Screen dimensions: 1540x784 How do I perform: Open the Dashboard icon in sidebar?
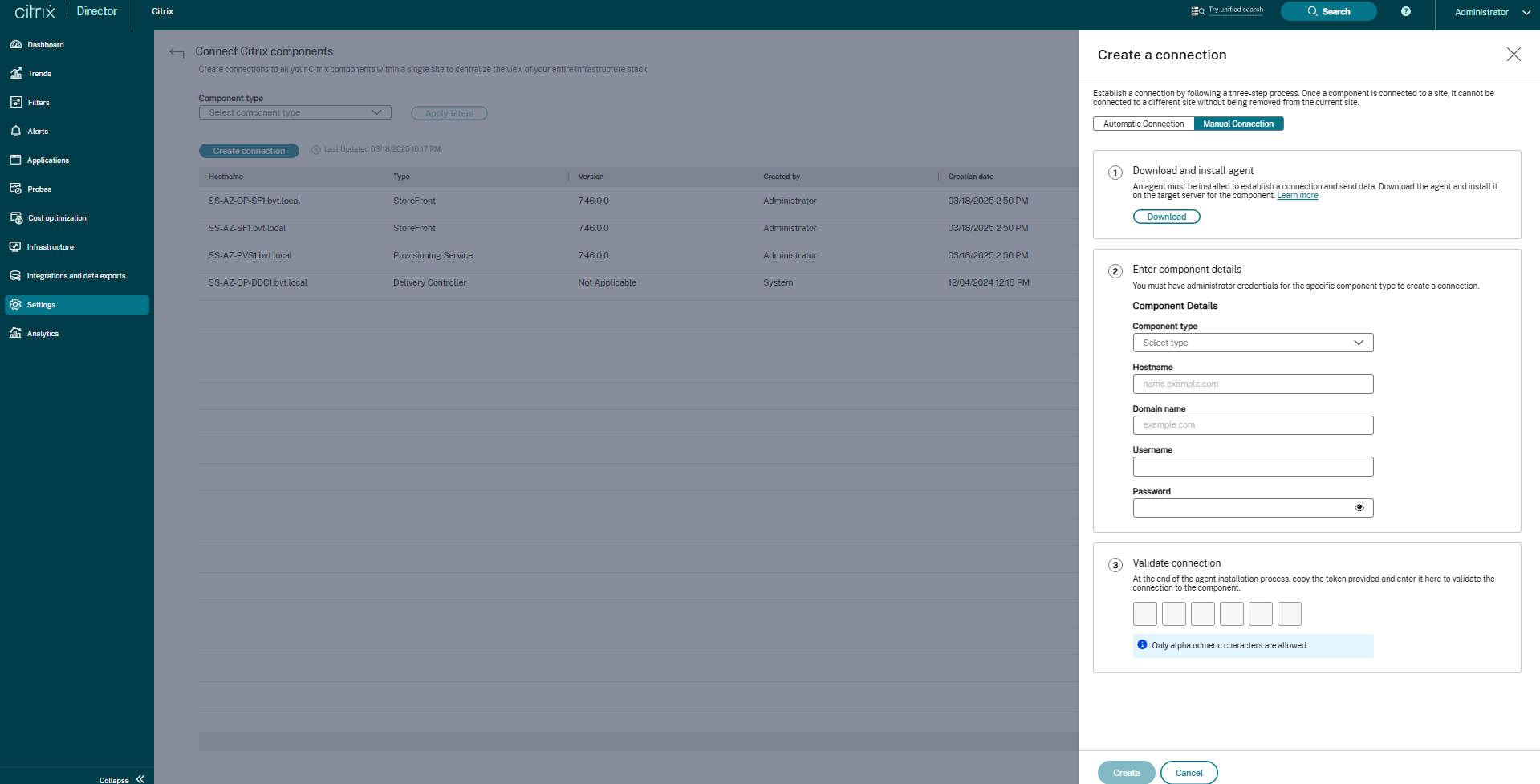point(15,45)
